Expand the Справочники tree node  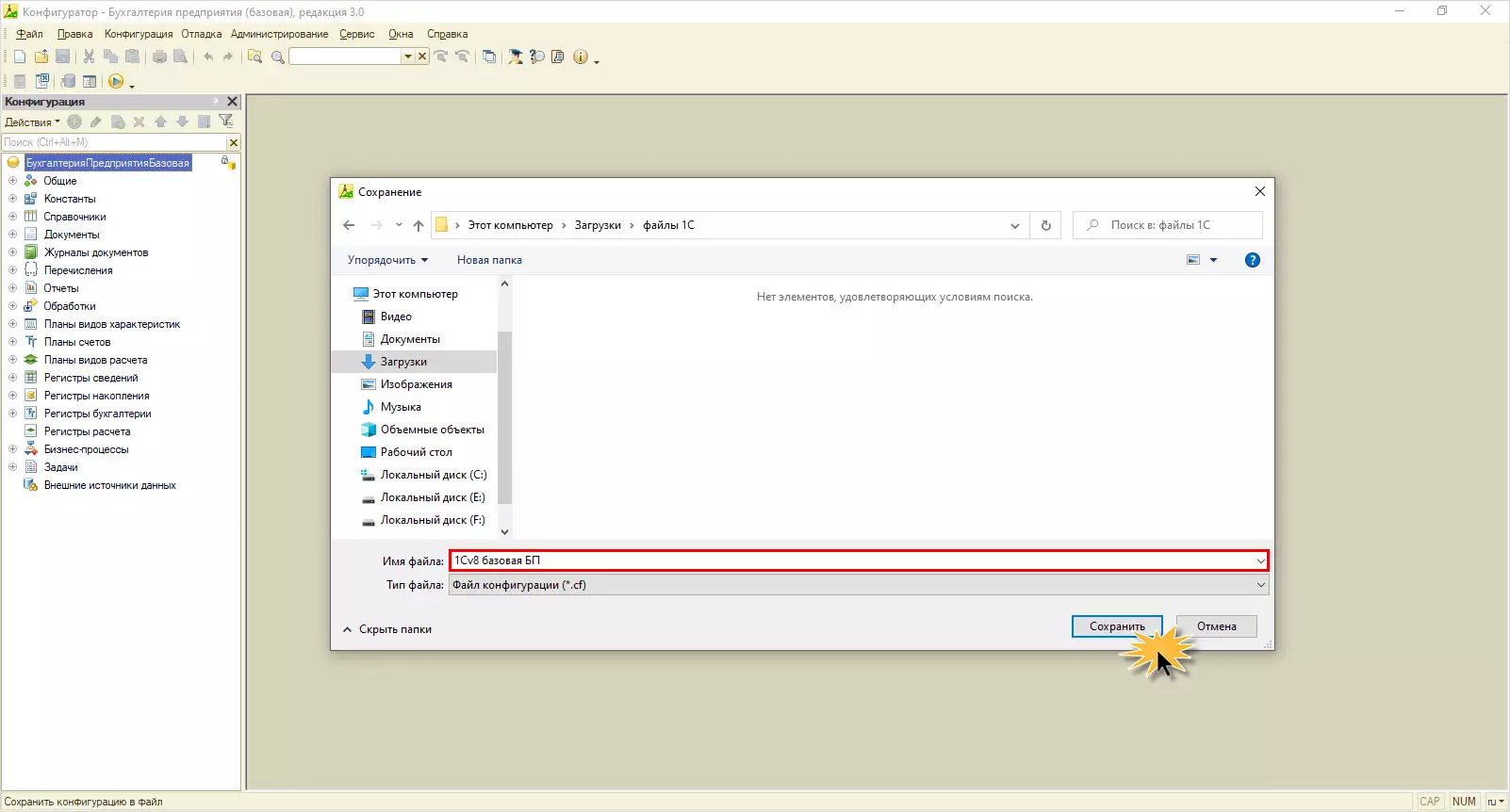point(12,217)
